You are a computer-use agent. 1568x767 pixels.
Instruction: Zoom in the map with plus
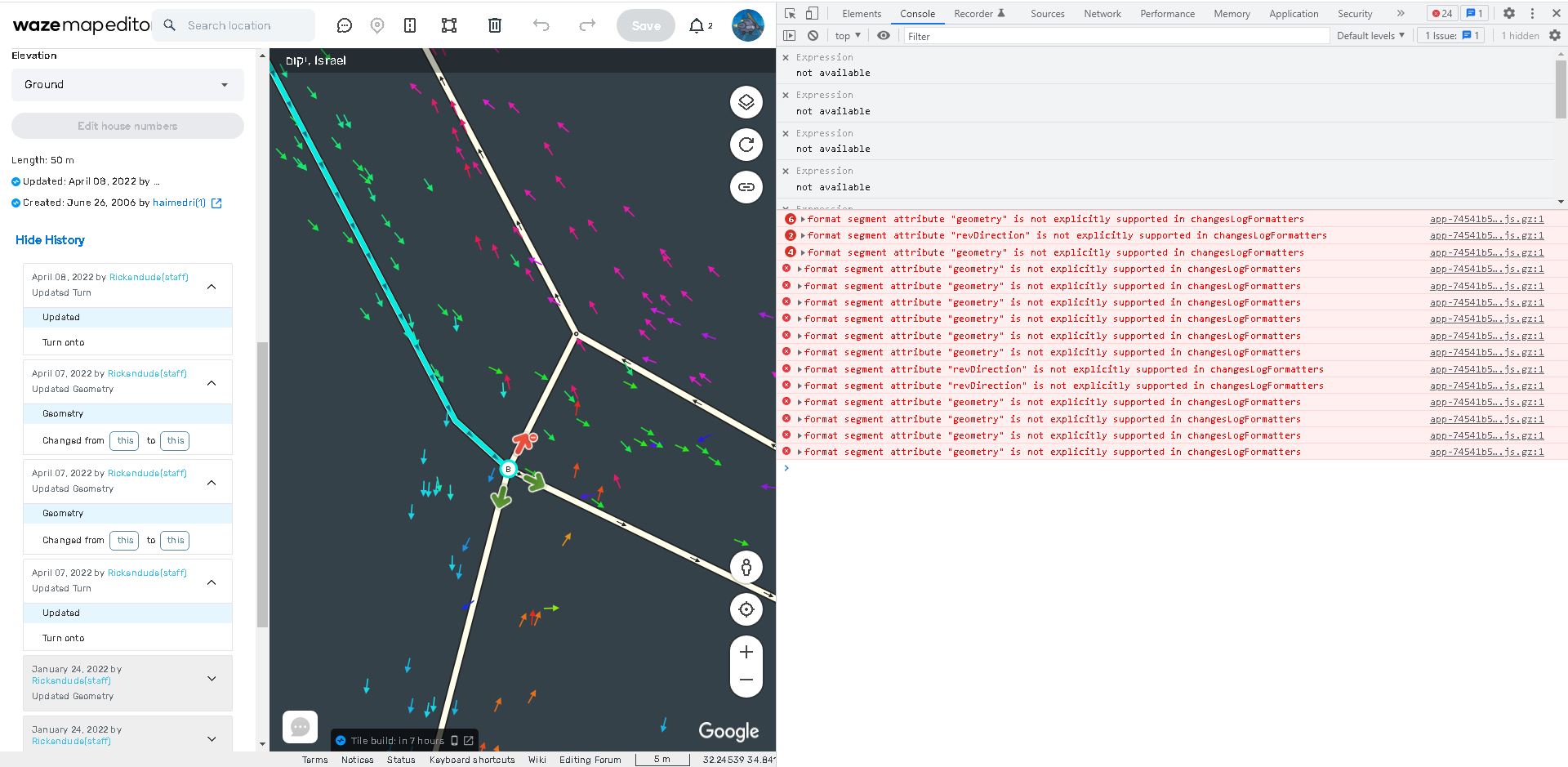[746, 652]
